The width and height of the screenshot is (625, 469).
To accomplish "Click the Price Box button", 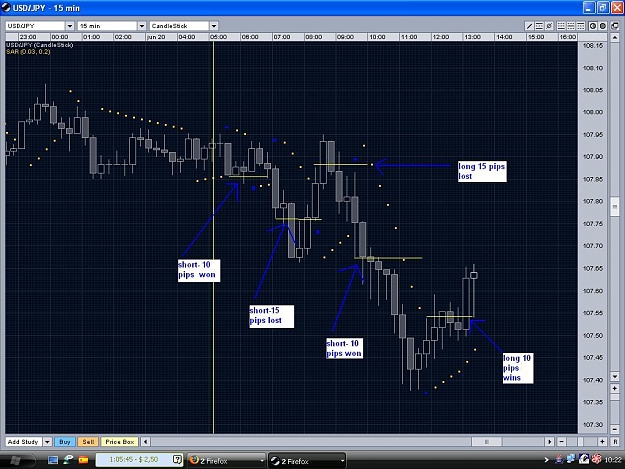I will [120, 442].
